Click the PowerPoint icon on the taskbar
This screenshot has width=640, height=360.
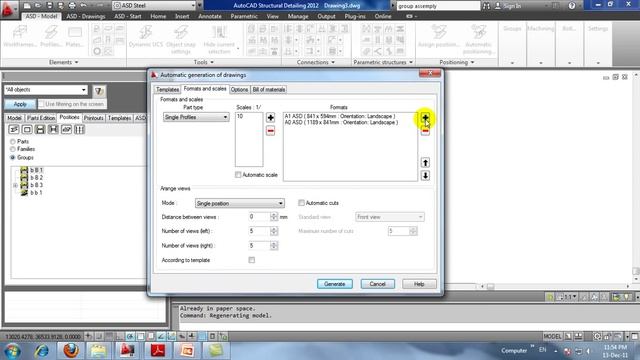tap(187, 350)
